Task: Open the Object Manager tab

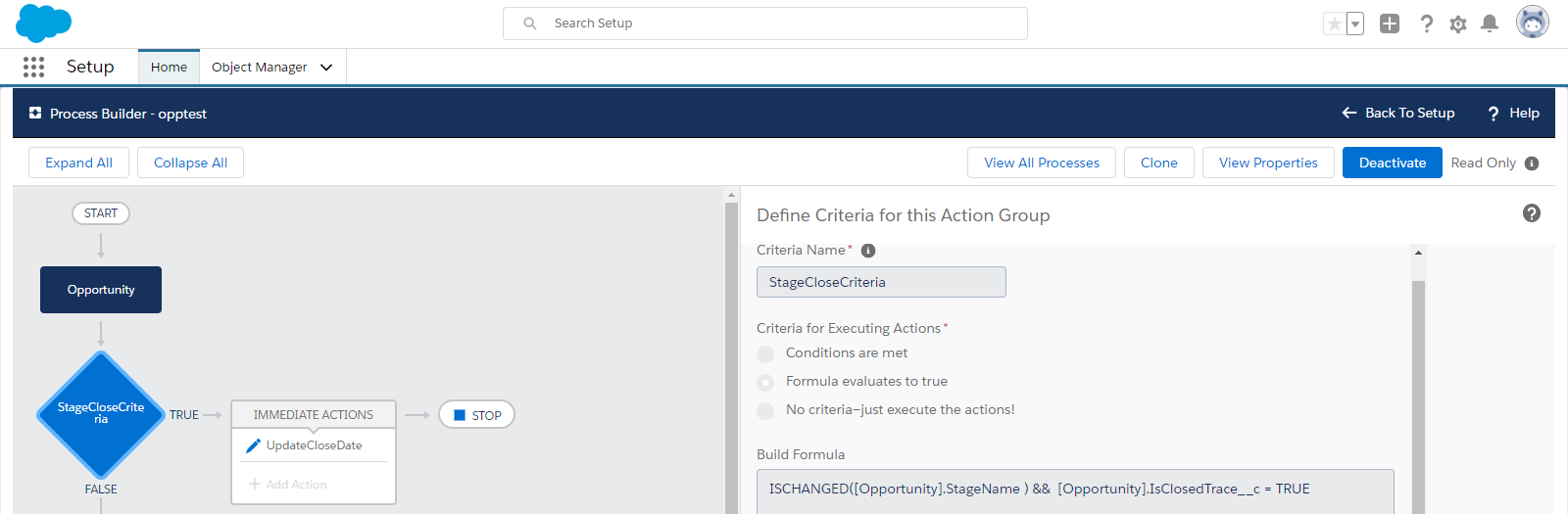Action: pyautogui.click(x=259, y=67)
